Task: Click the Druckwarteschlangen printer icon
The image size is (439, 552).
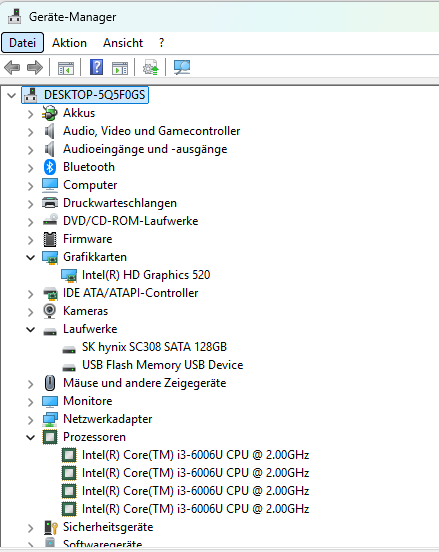Action: 50,203
